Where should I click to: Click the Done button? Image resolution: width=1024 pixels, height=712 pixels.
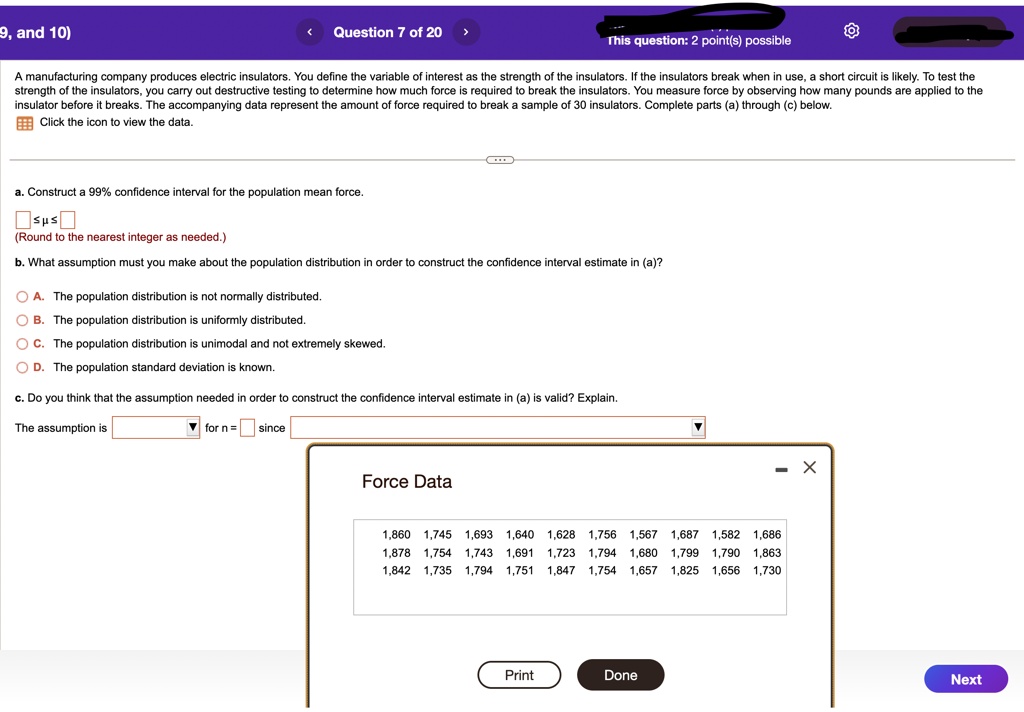620,674
